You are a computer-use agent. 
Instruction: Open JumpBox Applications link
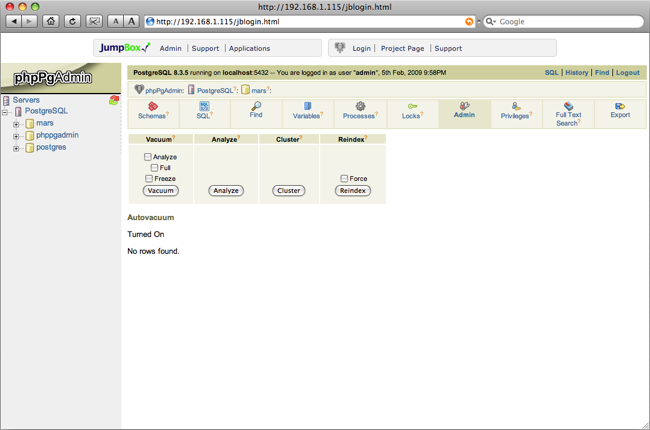(250, 49)
